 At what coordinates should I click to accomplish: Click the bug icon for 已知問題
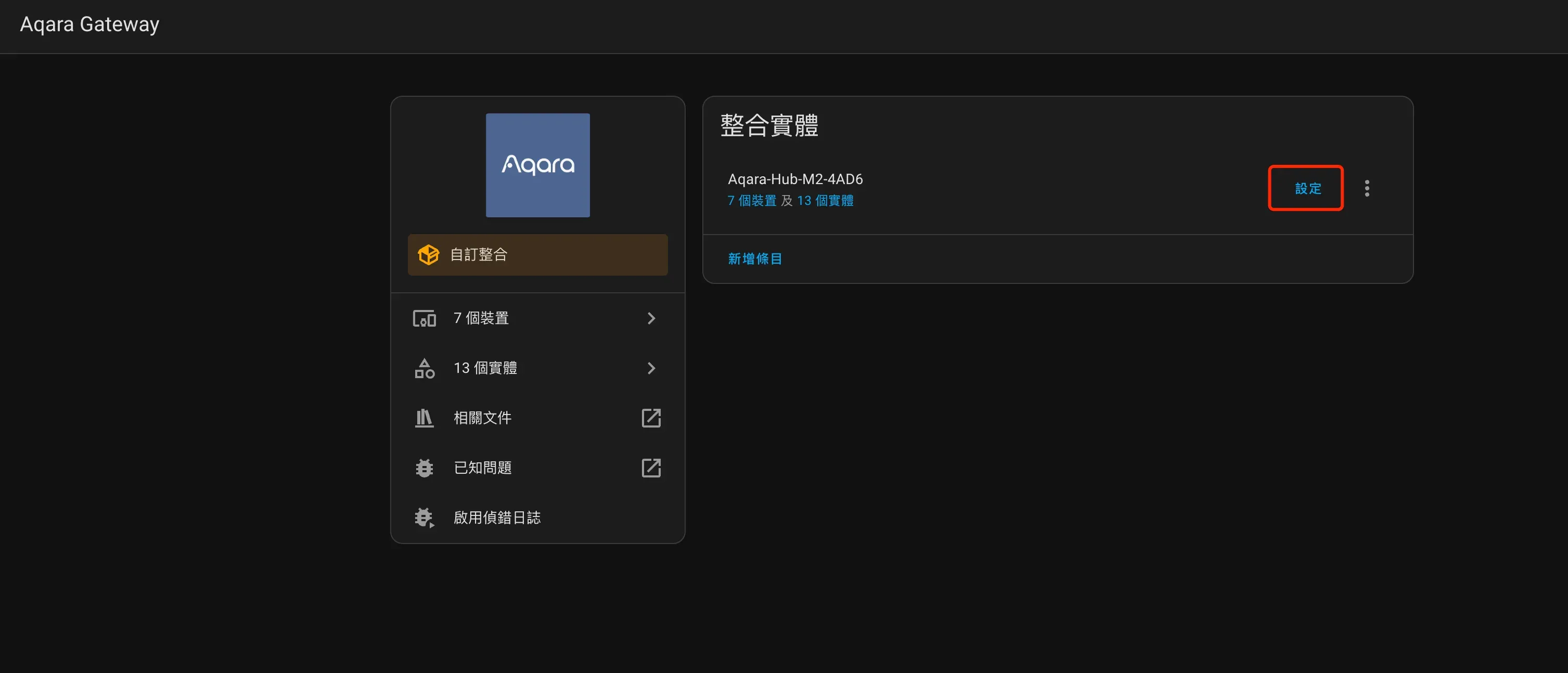[x=425, y=468]
